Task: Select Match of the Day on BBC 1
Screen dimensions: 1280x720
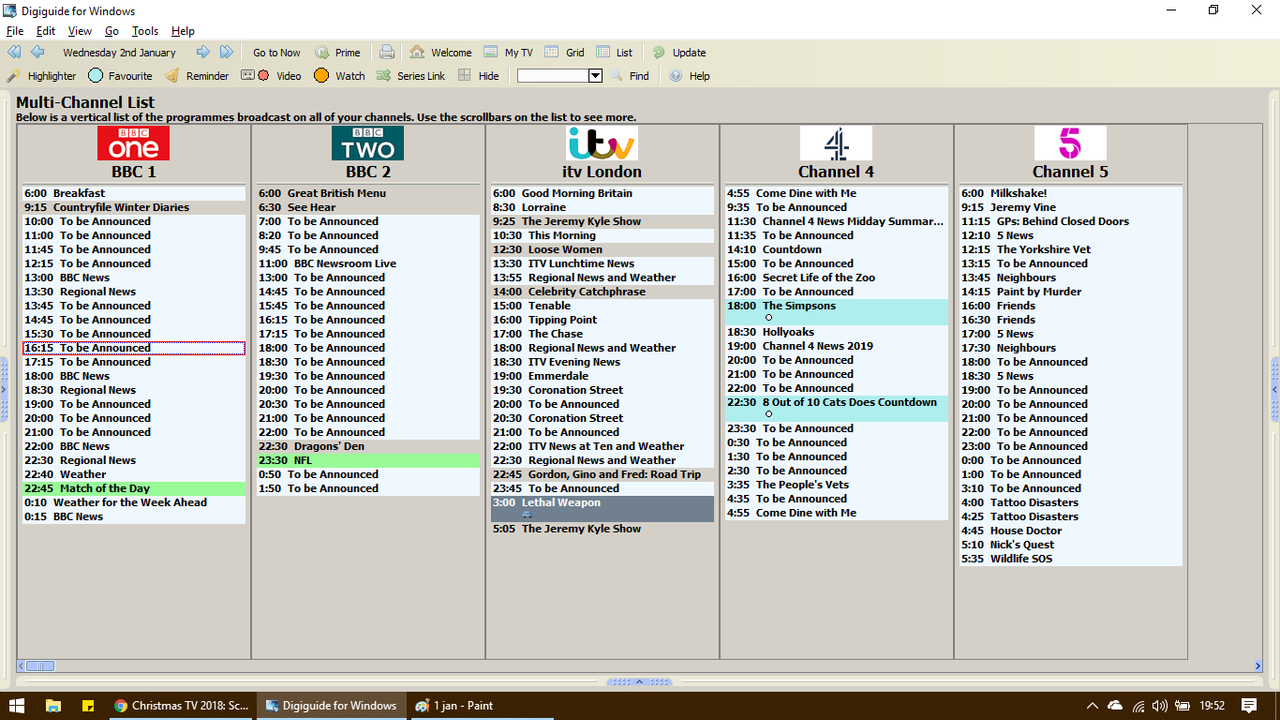Action: click(134, 489)
